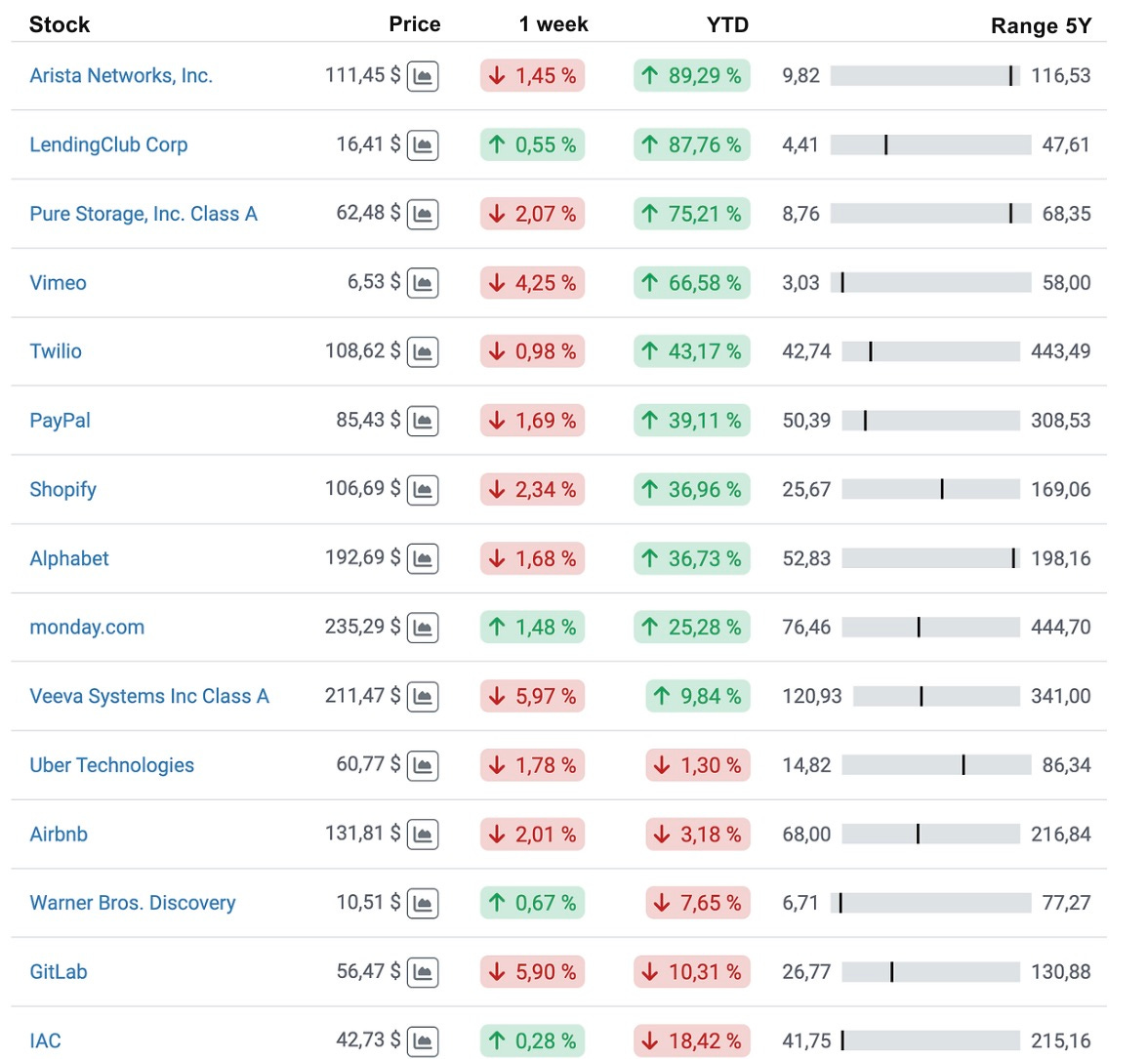
Task: Open chart icon in IAC row
Action: [423, 1040]
